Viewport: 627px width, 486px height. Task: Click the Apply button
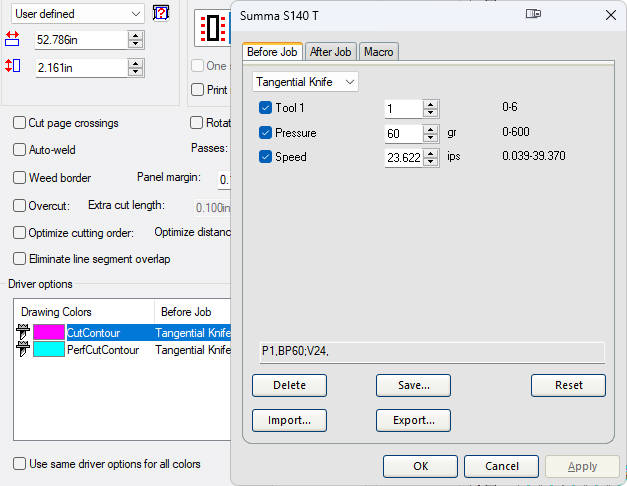582,466
